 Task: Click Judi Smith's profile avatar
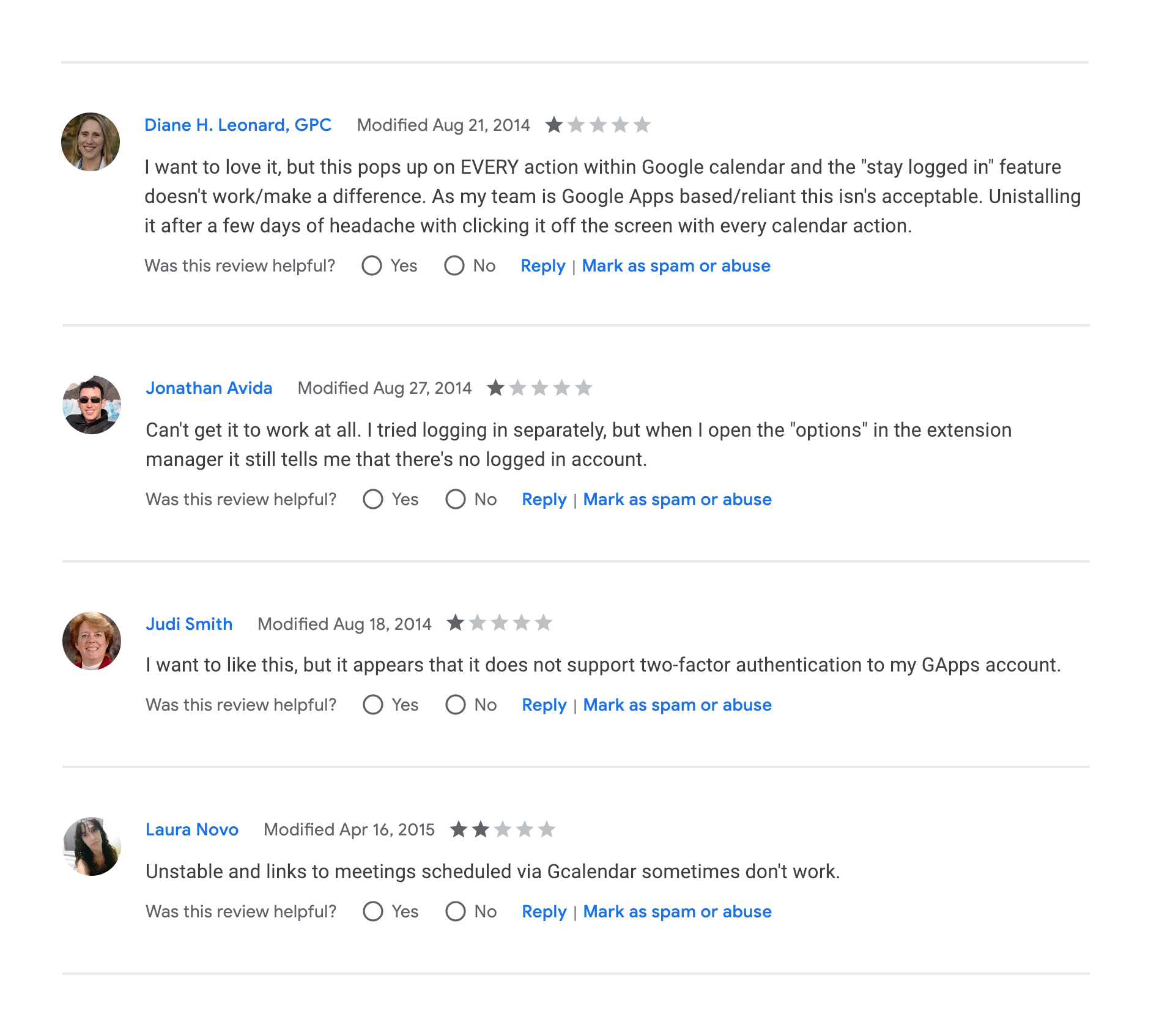click(x=92, y=641)
